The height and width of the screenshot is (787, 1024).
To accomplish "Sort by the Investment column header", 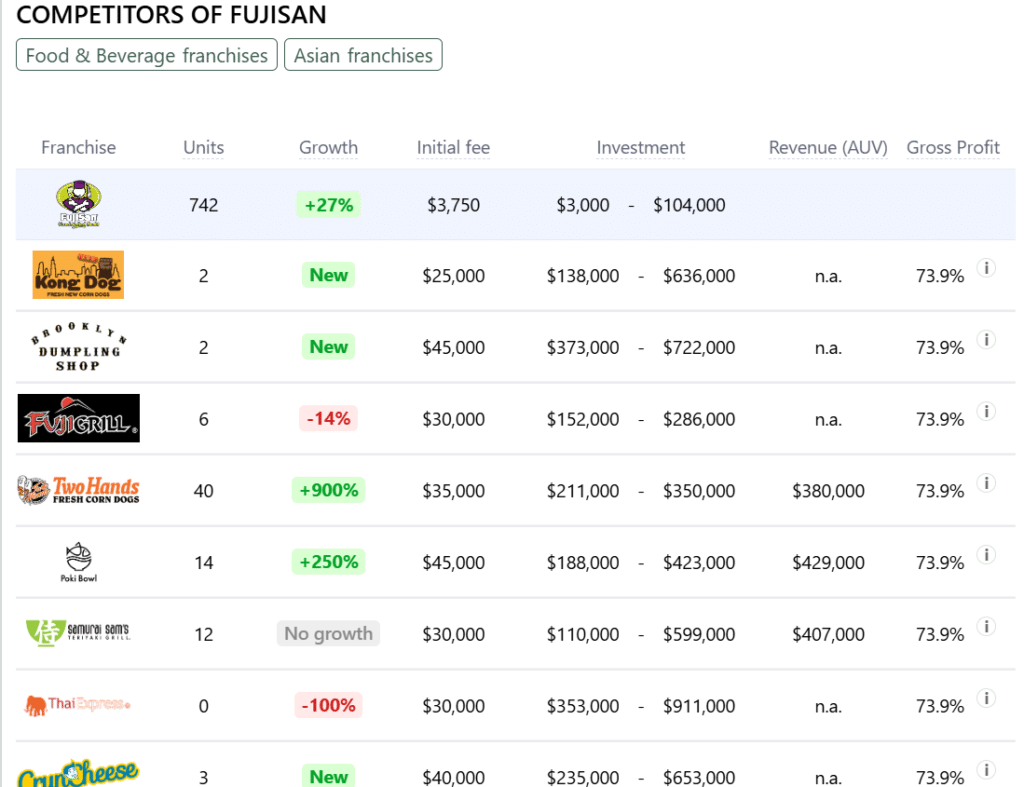I will coord(641,148).
